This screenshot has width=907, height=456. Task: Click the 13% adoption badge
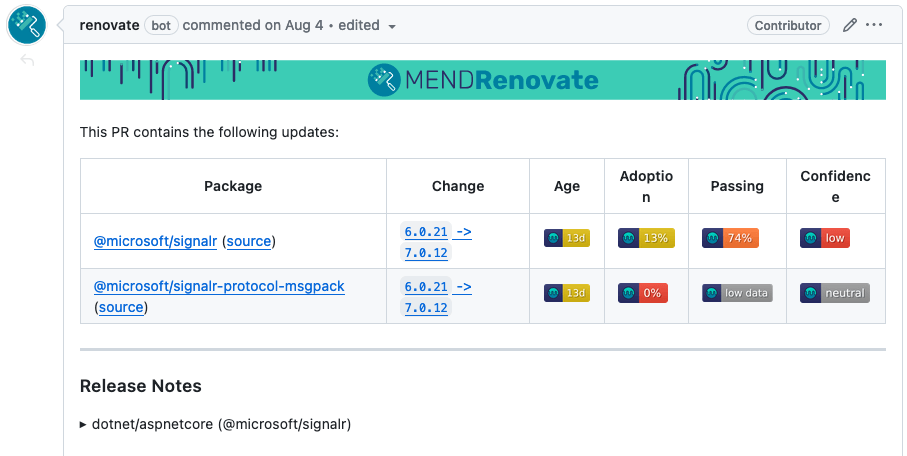646,238
